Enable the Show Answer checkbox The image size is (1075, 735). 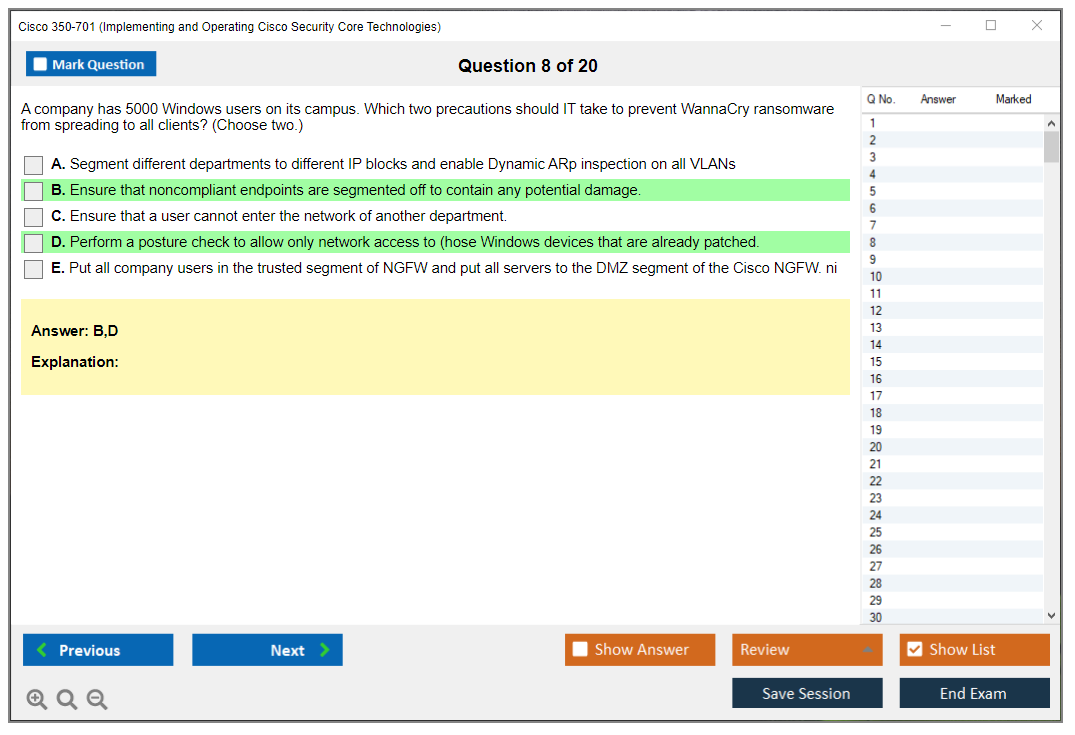click(x=578, y=649)
